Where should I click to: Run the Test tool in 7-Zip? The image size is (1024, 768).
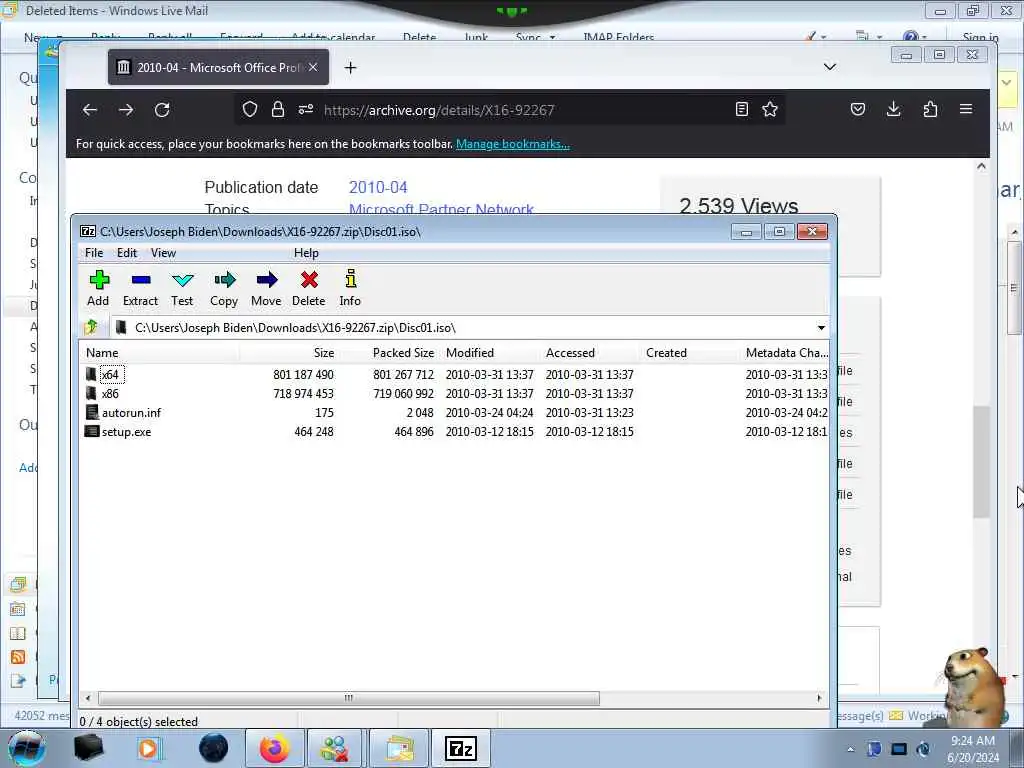pyautogui.click(x=182, y=288)
